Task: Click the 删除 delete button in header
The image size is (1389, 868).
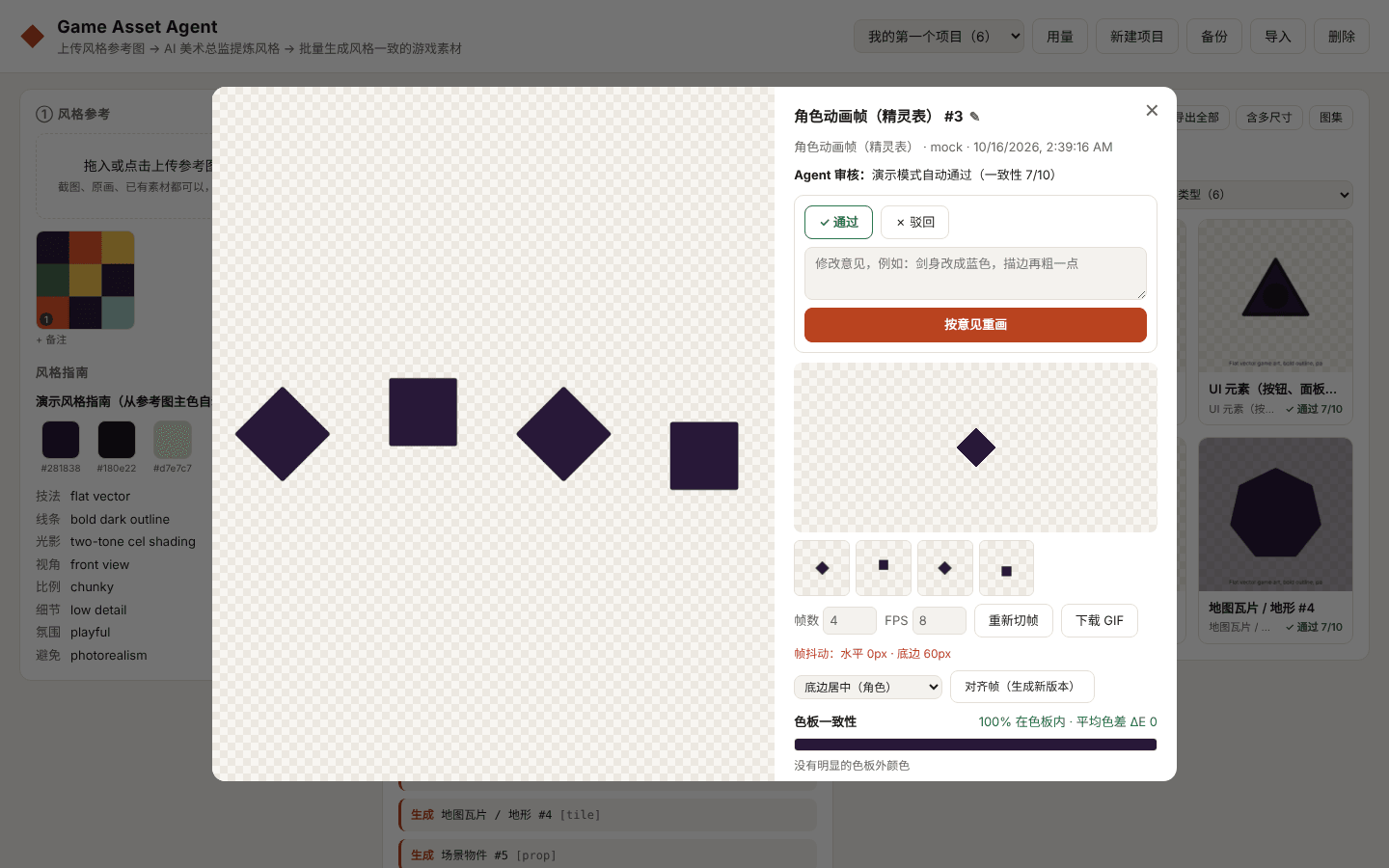Action: (1342, 37)
